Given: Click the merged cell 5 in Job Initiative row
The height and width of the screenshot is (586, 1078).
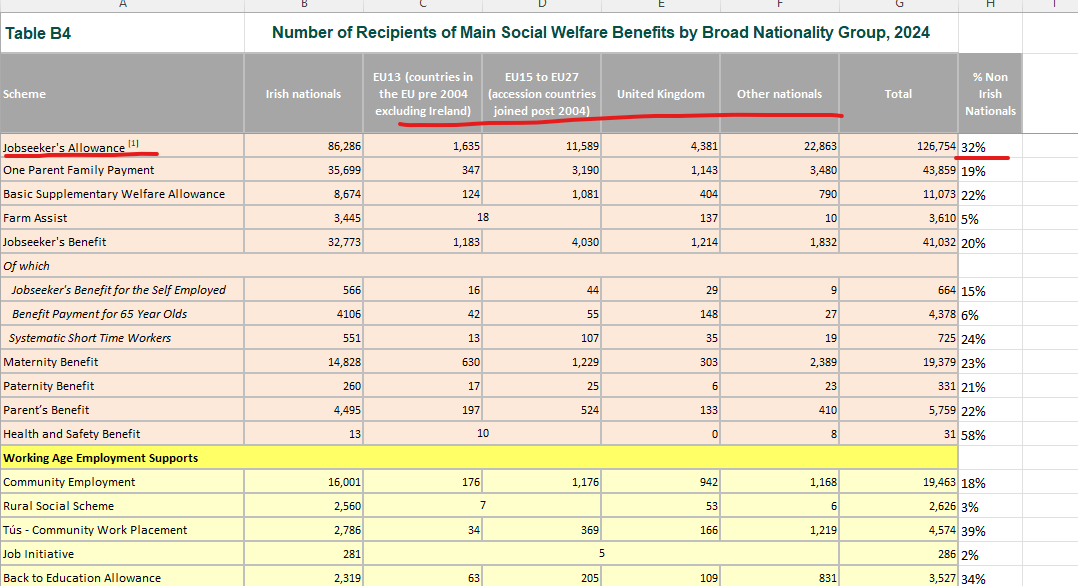Looking at the screenshot, I should pyautogui.click(x=602, y=554).
